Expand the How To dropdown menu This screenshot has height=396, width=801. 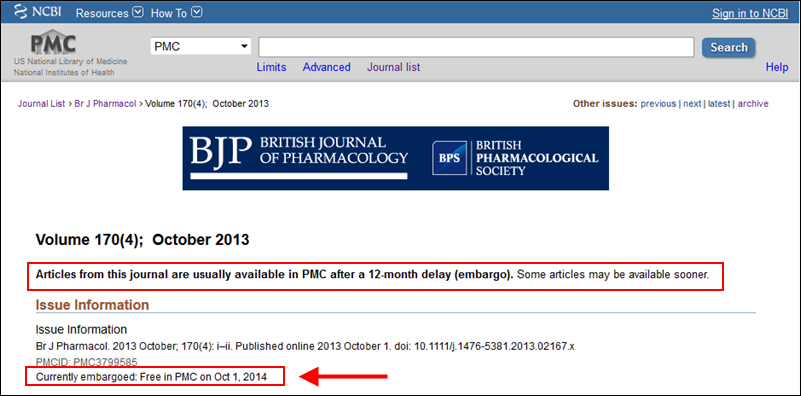pos(177,13)
